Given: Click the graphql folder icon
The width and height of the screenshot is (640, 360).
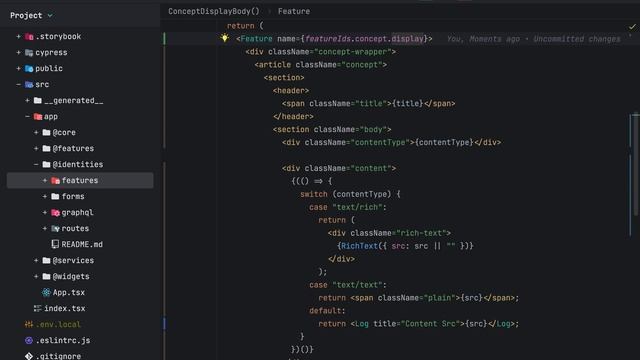Looking at the screenshot, I should point(56,213).
